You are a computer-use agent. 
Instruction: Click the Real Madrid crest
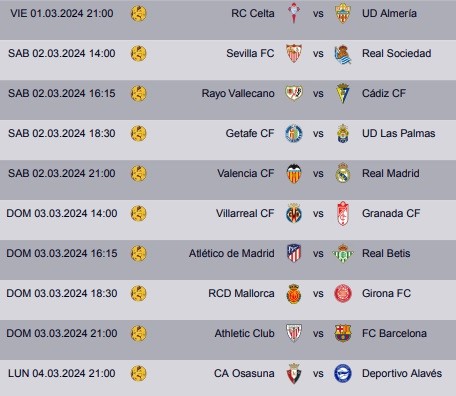(x=343, y=173)
